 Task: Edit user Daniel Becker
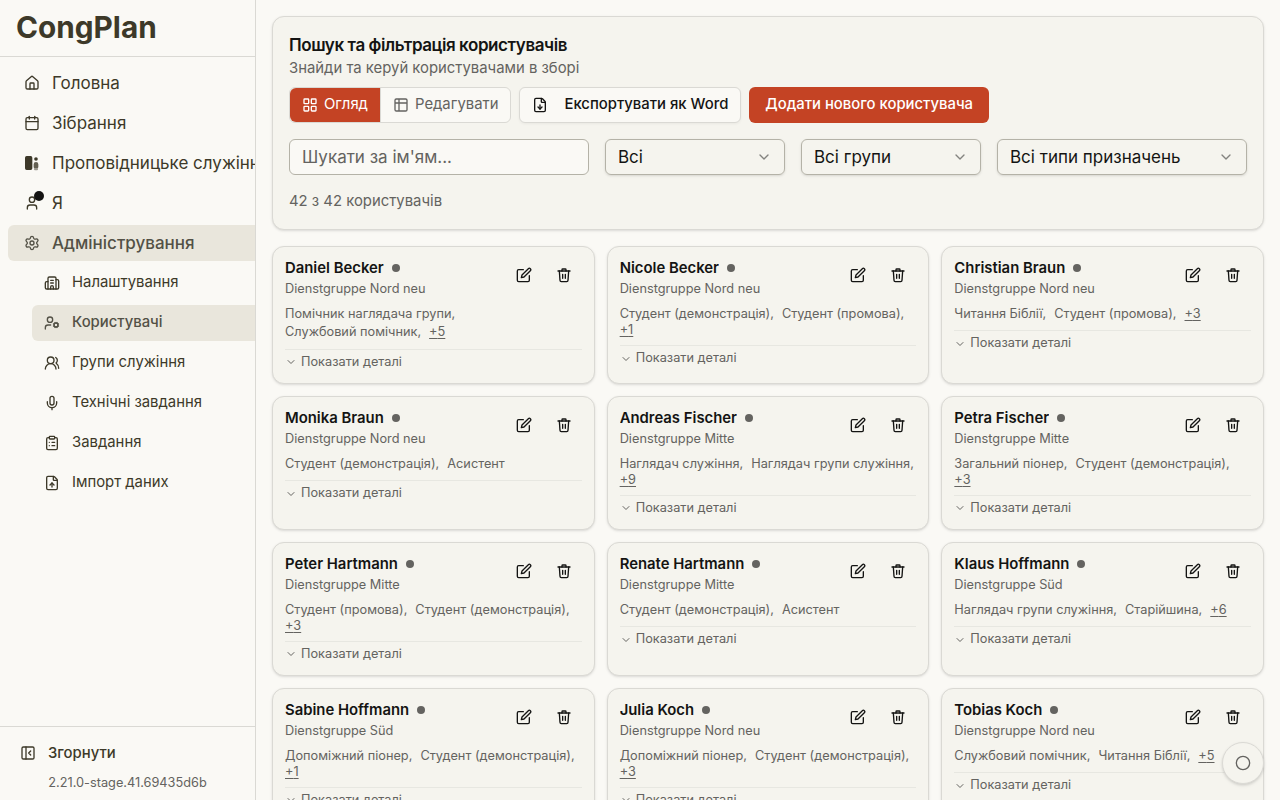pos(524,275)
